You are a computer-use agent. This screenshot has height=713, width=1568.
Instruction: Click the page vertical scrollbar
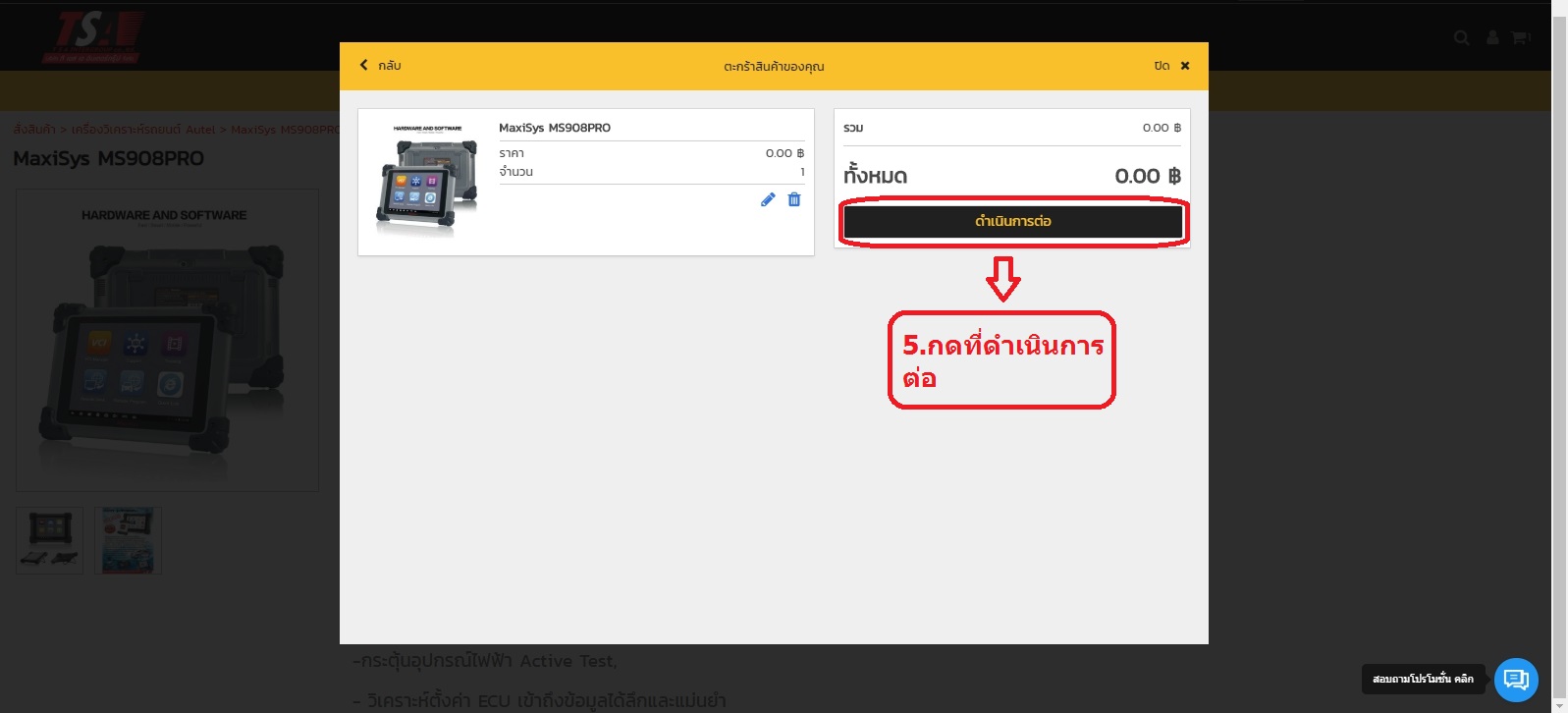(x=1559, y=356)
